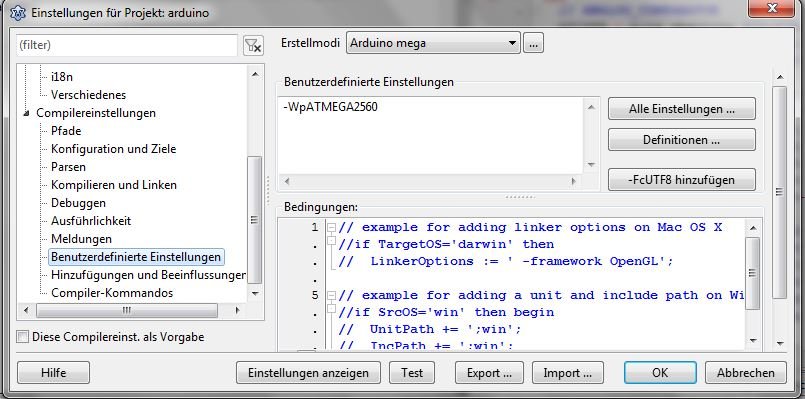Select Verschiedenes tree entry

[x=88, y=95]
